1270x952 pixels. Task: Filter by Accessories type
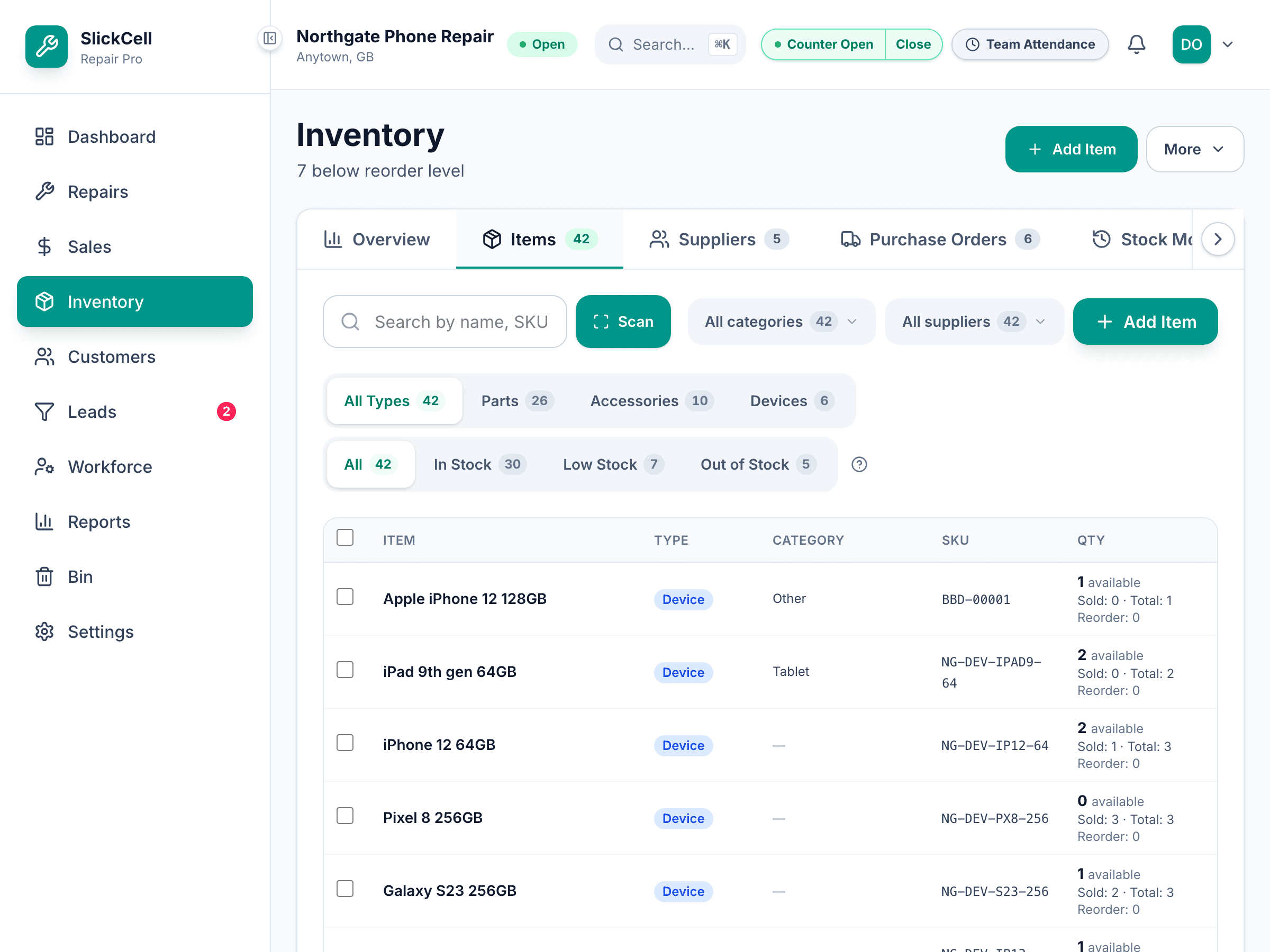[651, 401]
